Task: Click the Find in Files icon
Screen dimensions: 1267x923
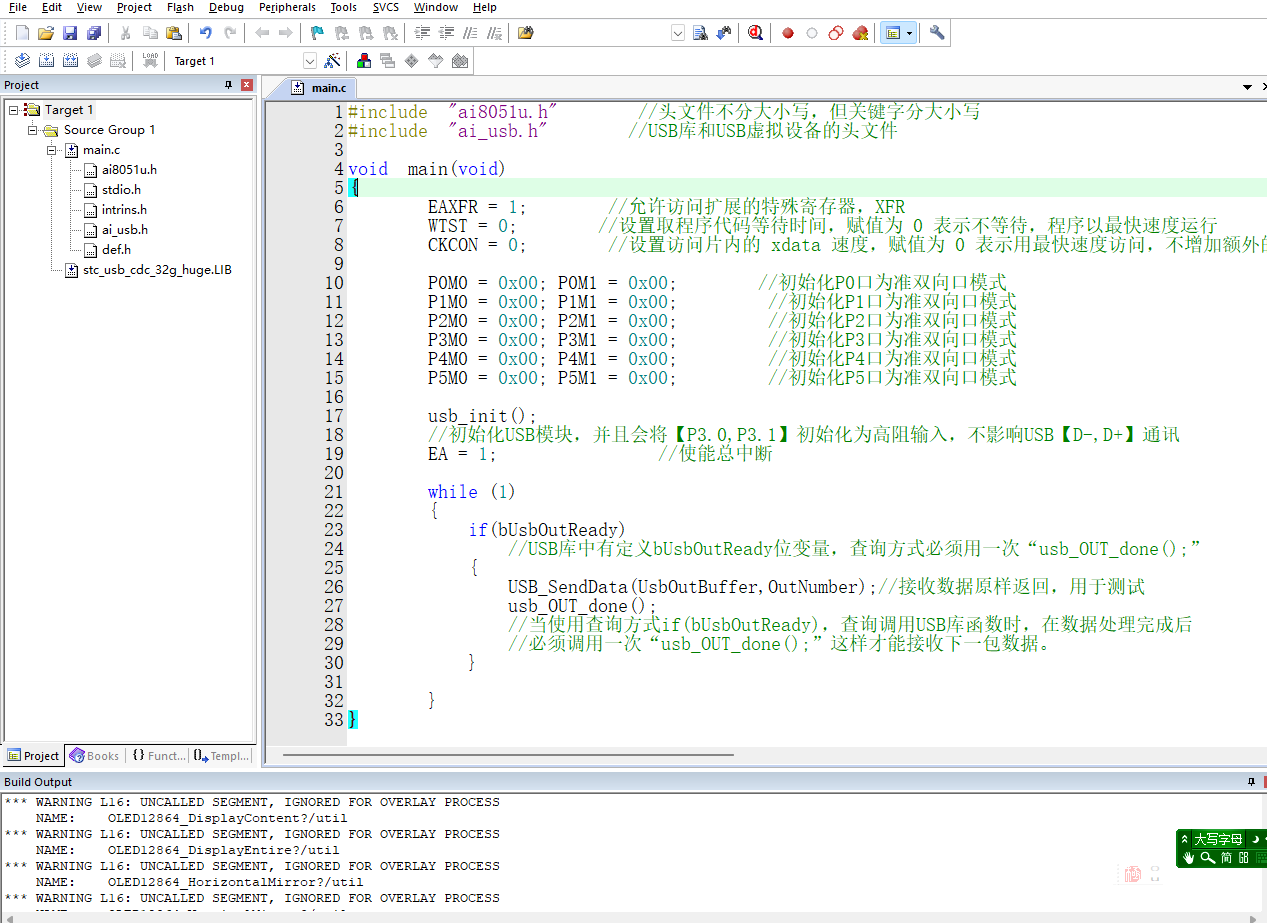Action: pyautogui.click(x=526, y=33)
